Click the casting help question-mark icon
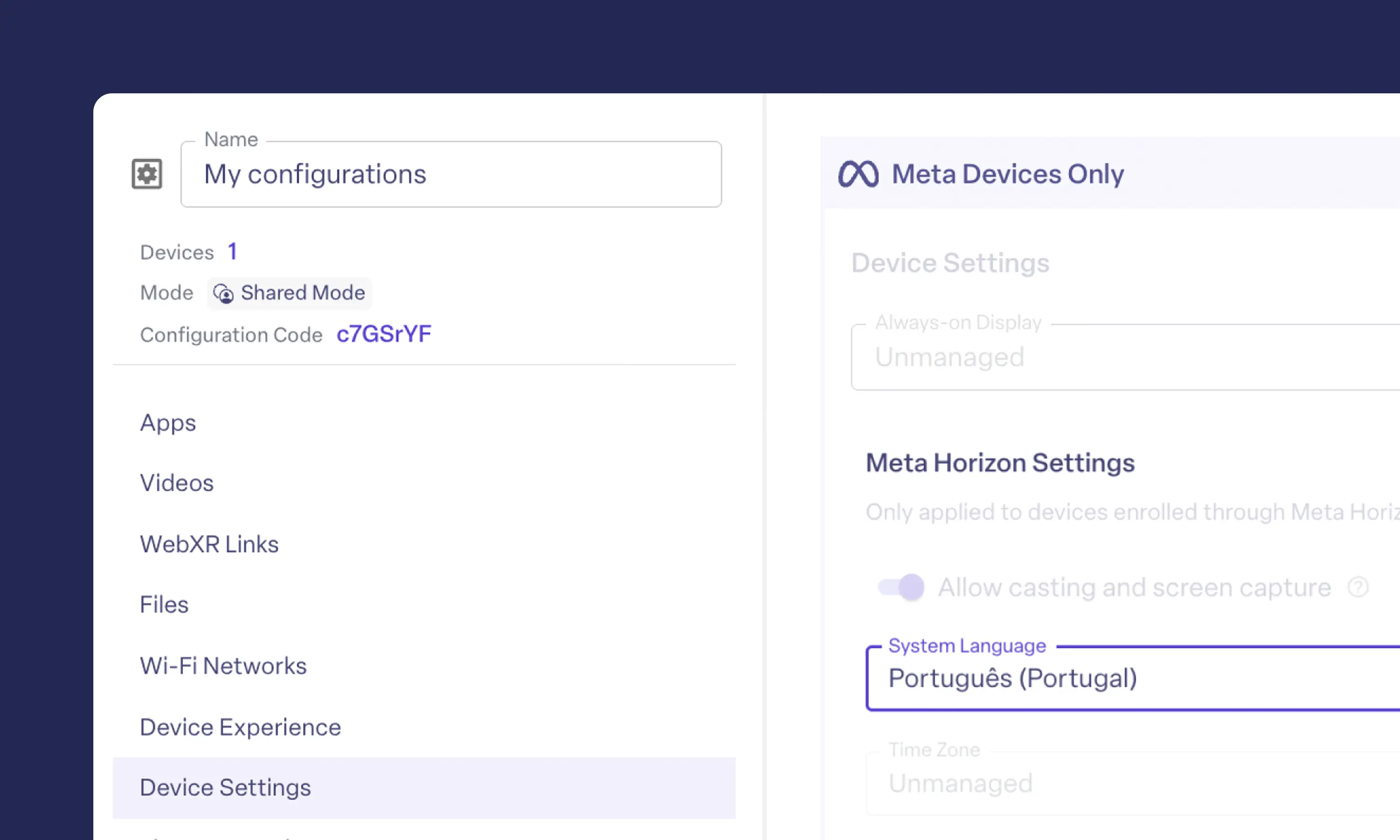Viewport: 1400px width, 840px height. 1358,588
